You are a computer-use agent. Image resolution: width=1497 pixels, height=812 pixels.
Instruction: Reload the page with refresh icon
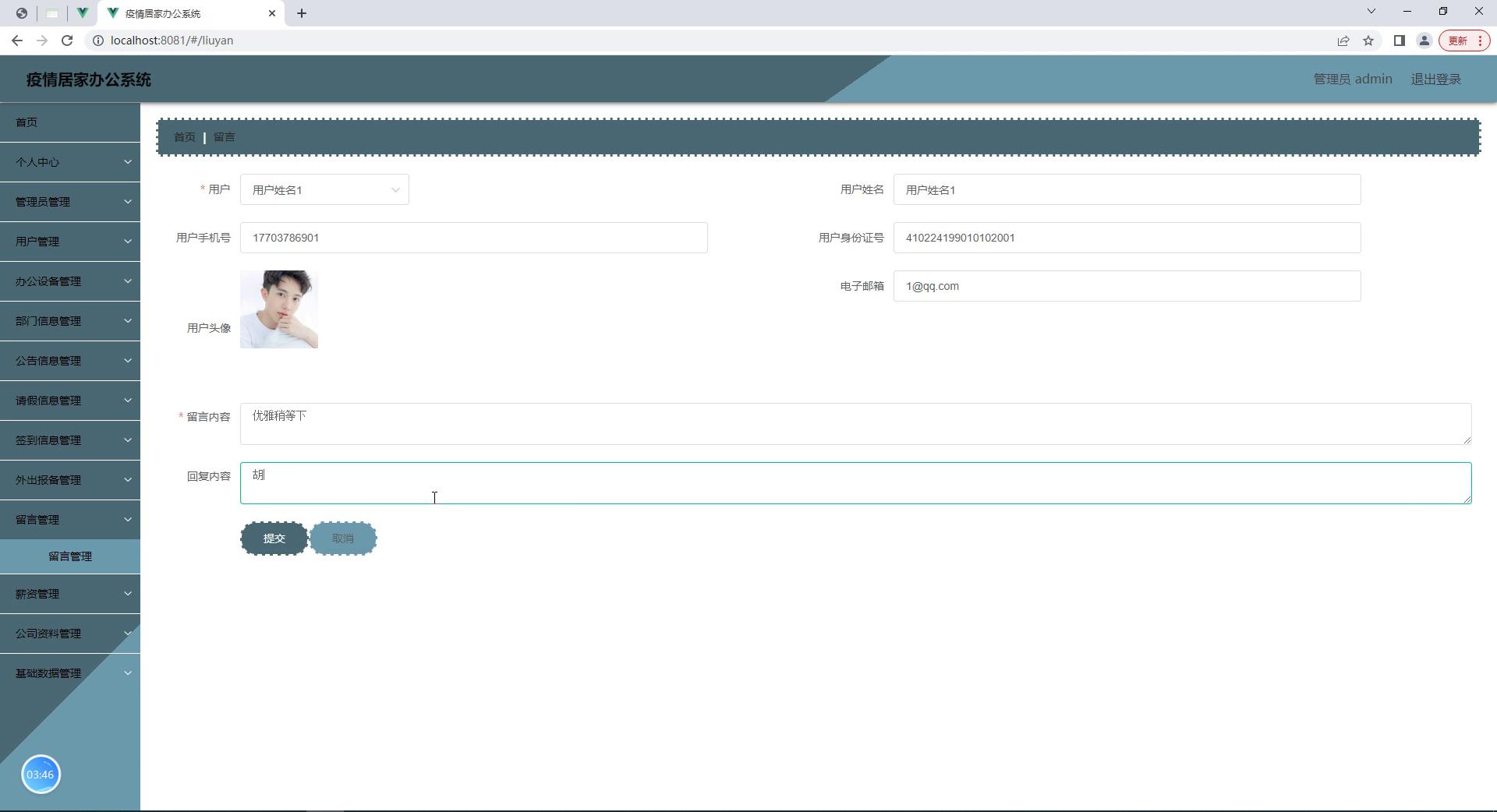pyautogui.click(x=67, y=41)
